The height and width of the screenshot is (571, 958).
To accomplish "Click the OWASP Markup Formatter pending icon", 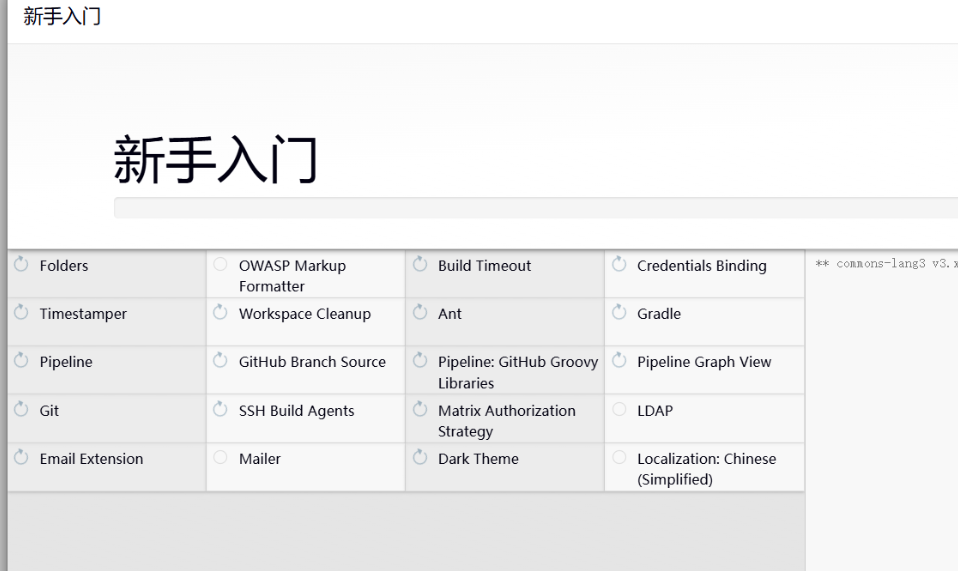I will [x=221, y=264].
